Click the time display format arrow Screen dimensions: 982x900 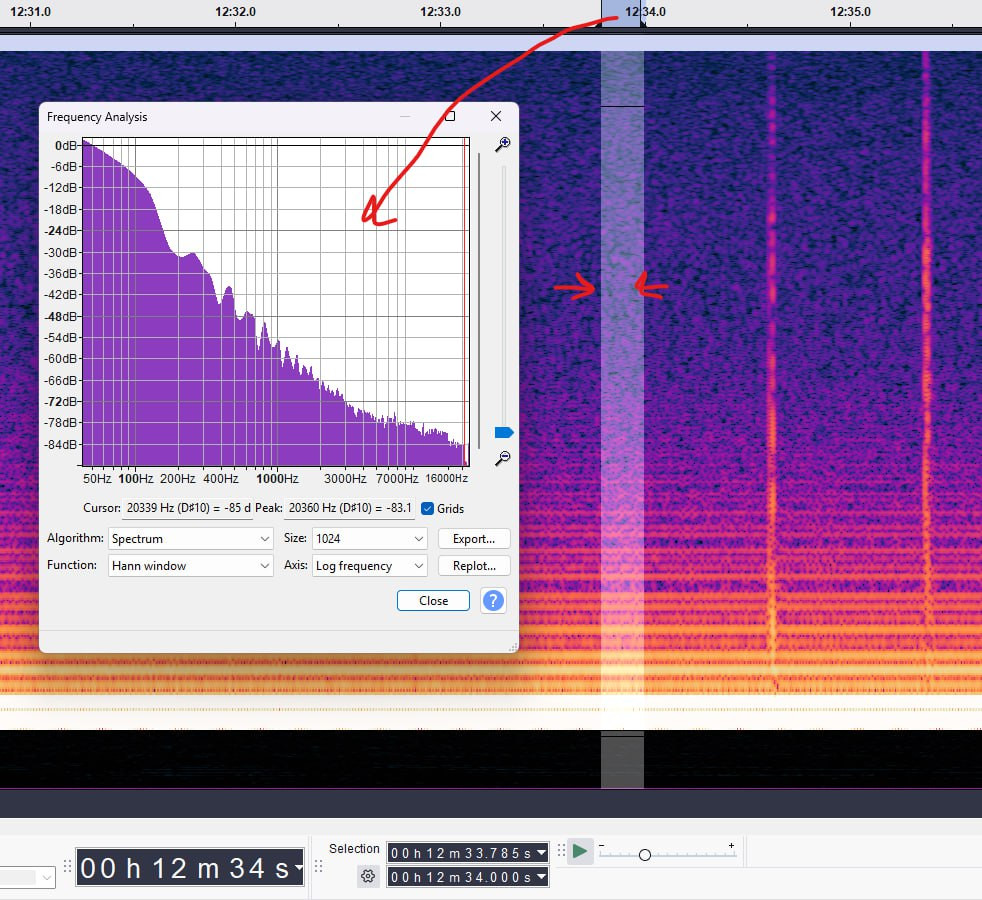298,869
